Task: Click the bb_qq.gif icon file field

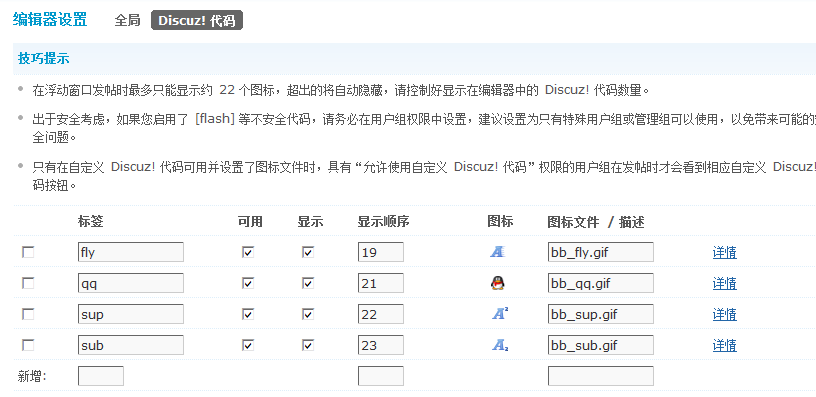Action: click(x=601, y=283)
